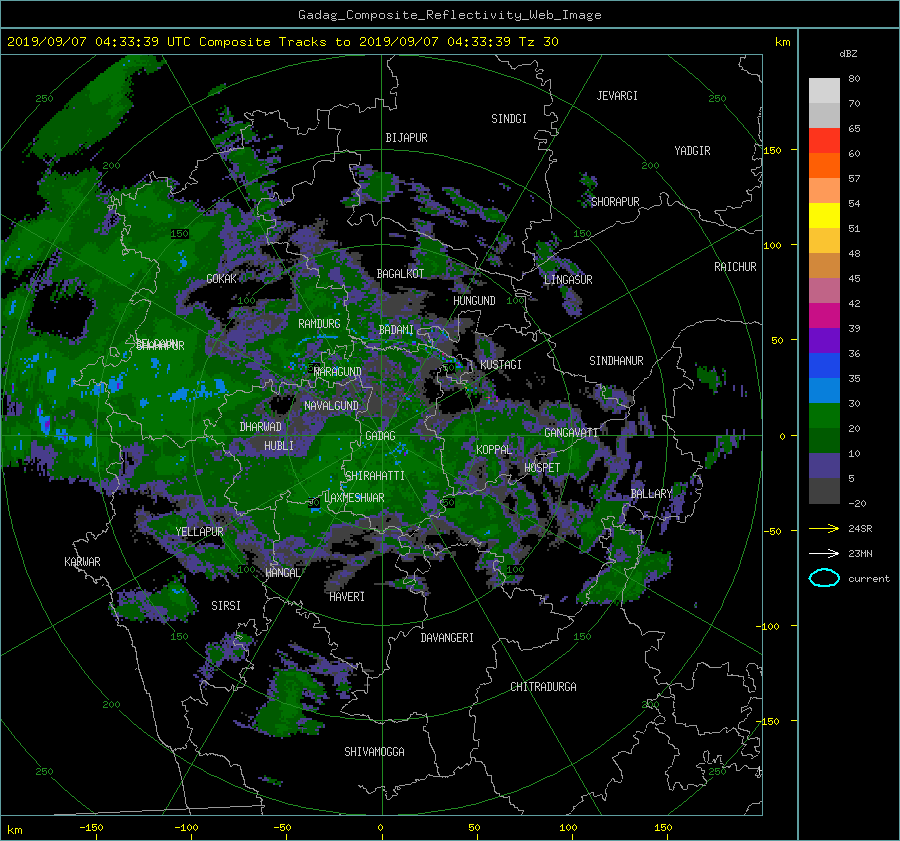Image resolution: width=900 pixels, height=841 pixels.
Task: Click the 0 tick on bottom axis
Action: [380, 827]
